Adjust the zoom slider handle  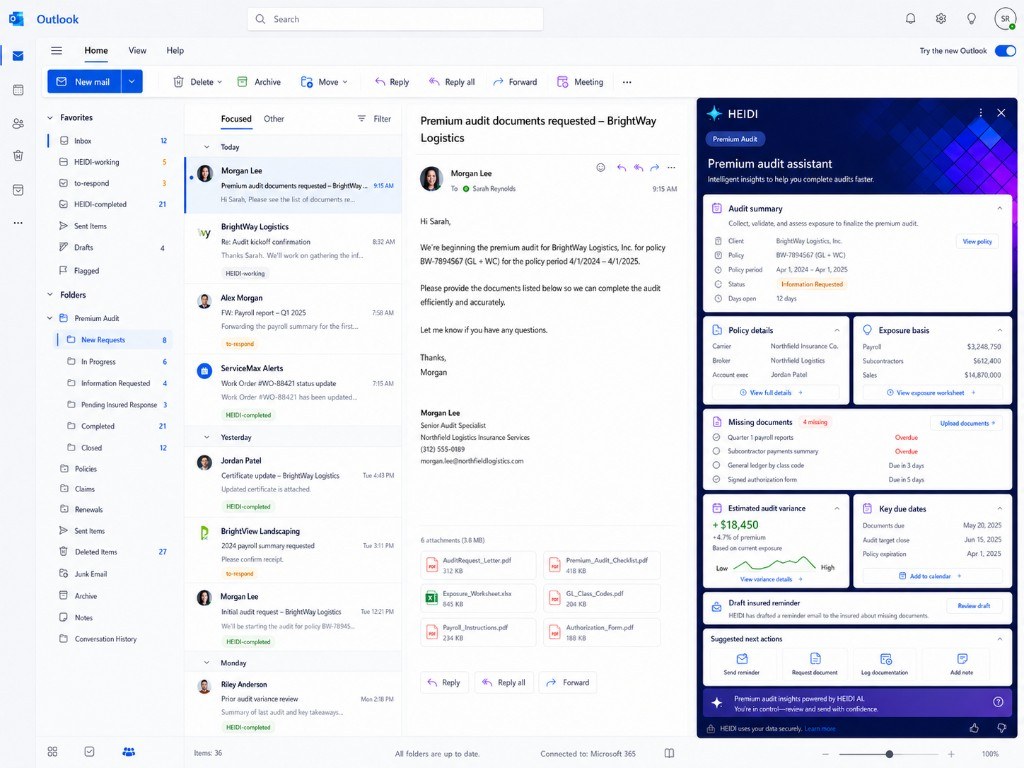click(889, 754)
